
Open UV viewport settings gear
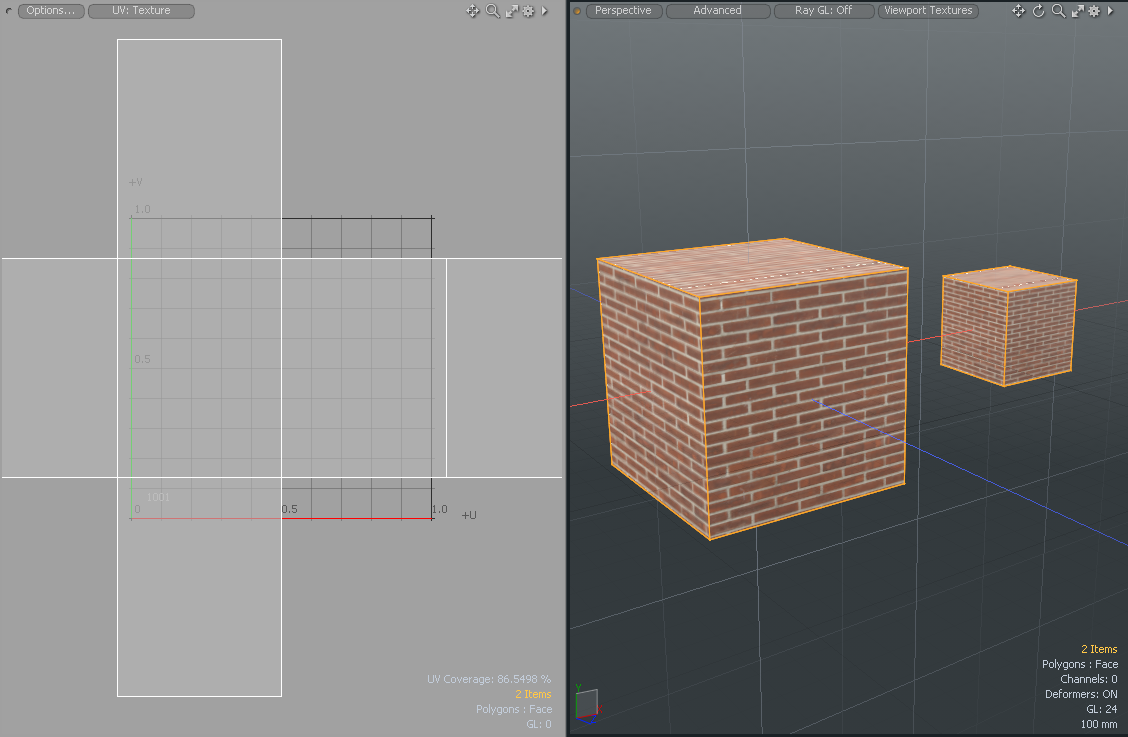(528, 11)
